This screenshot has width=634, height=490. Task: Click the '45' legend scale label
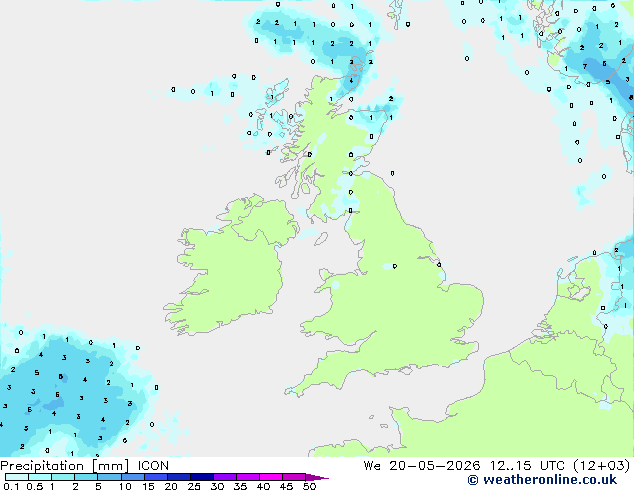point(286,486)
